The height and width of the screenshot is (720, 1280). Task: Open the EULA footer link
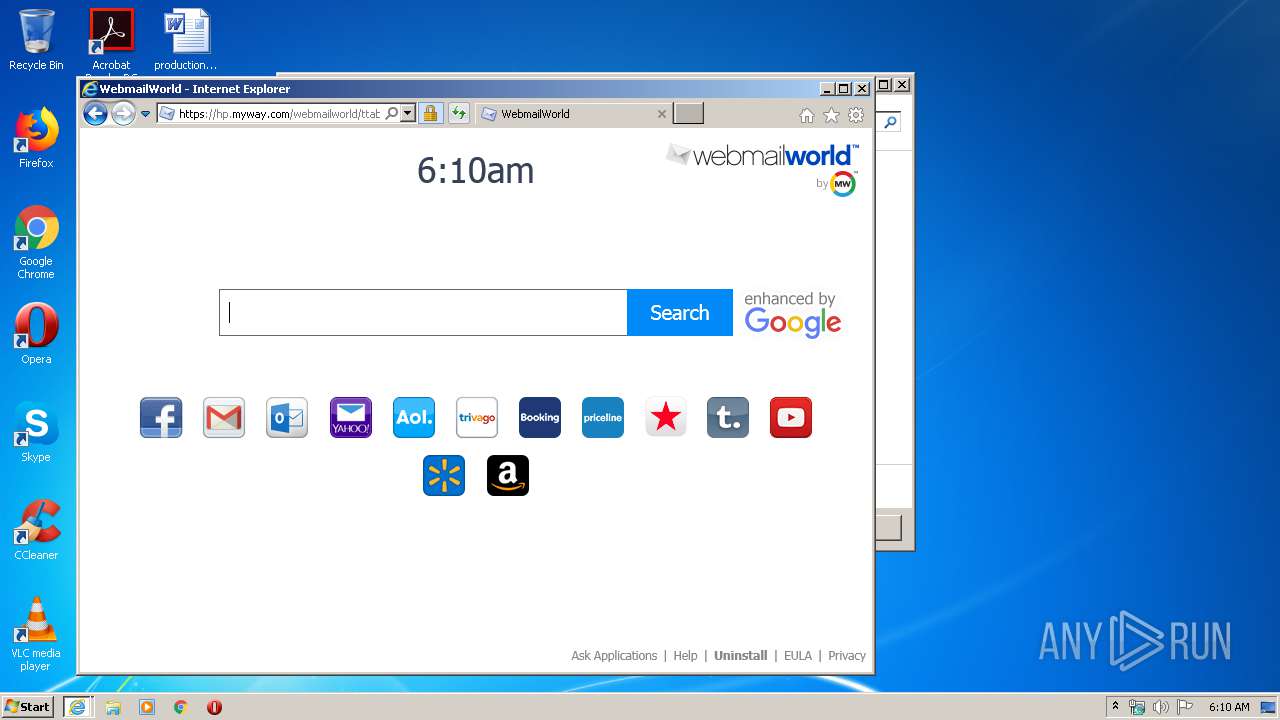pyautogui.click(x=798, y=656)
